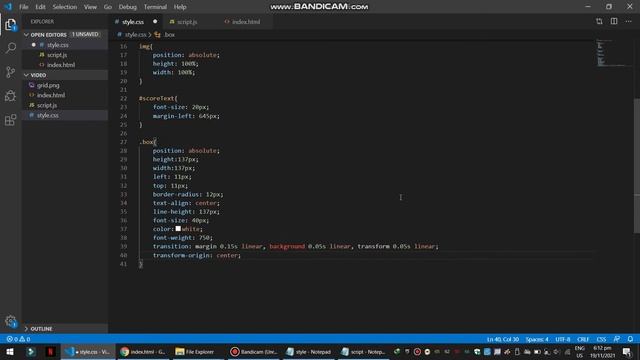
Task: Open Windows action center icon
Action: [627, 352]
